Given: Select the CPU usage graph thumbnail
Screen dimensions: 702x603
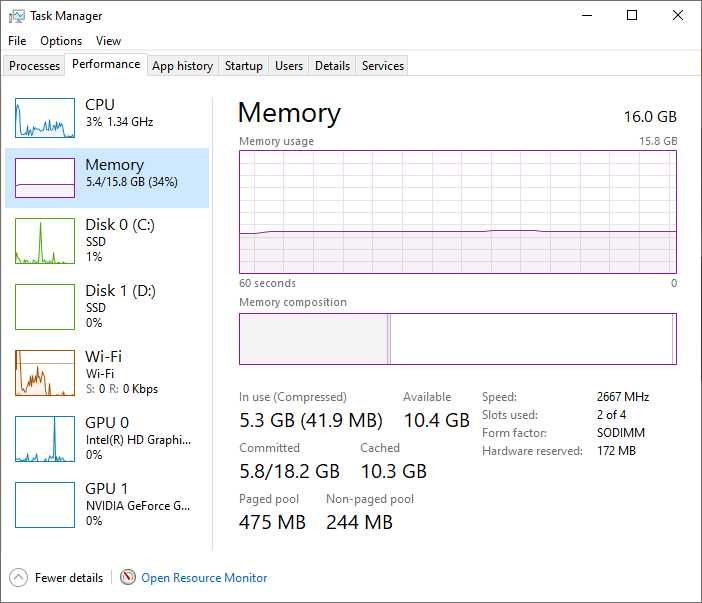Looking at the screenshot, I should point(45,118).
